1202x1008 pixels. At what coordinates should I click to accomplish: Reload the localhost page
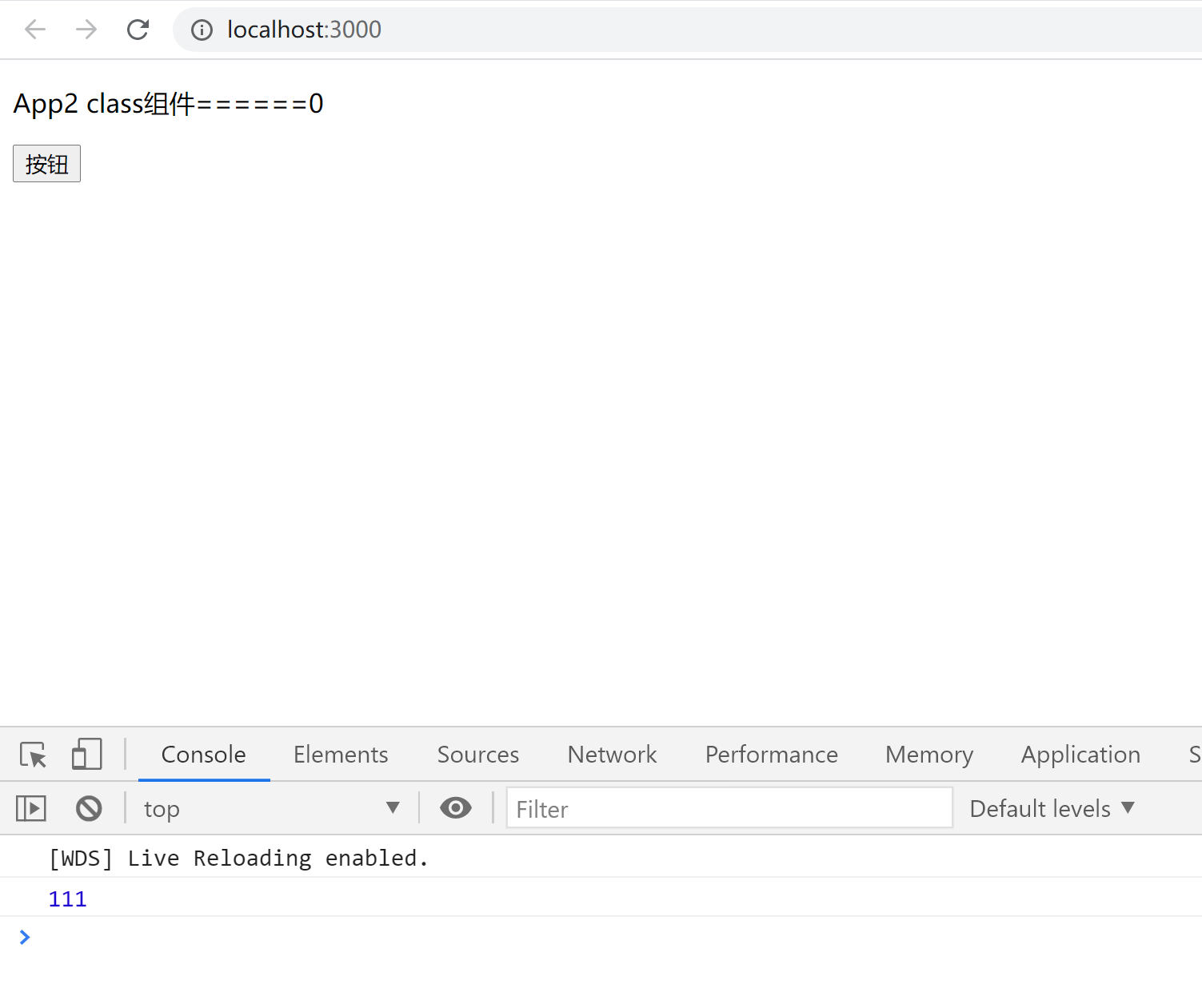(138, 30)
